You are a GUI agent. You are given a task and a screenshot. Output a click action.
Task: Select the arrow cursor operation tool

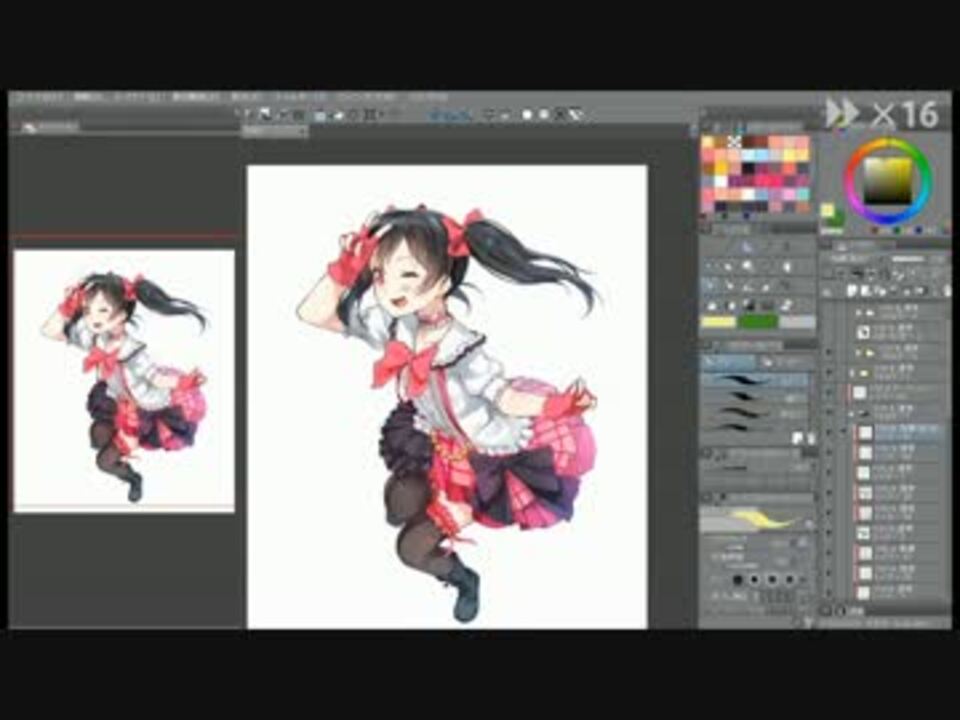[x=747, y=248]
